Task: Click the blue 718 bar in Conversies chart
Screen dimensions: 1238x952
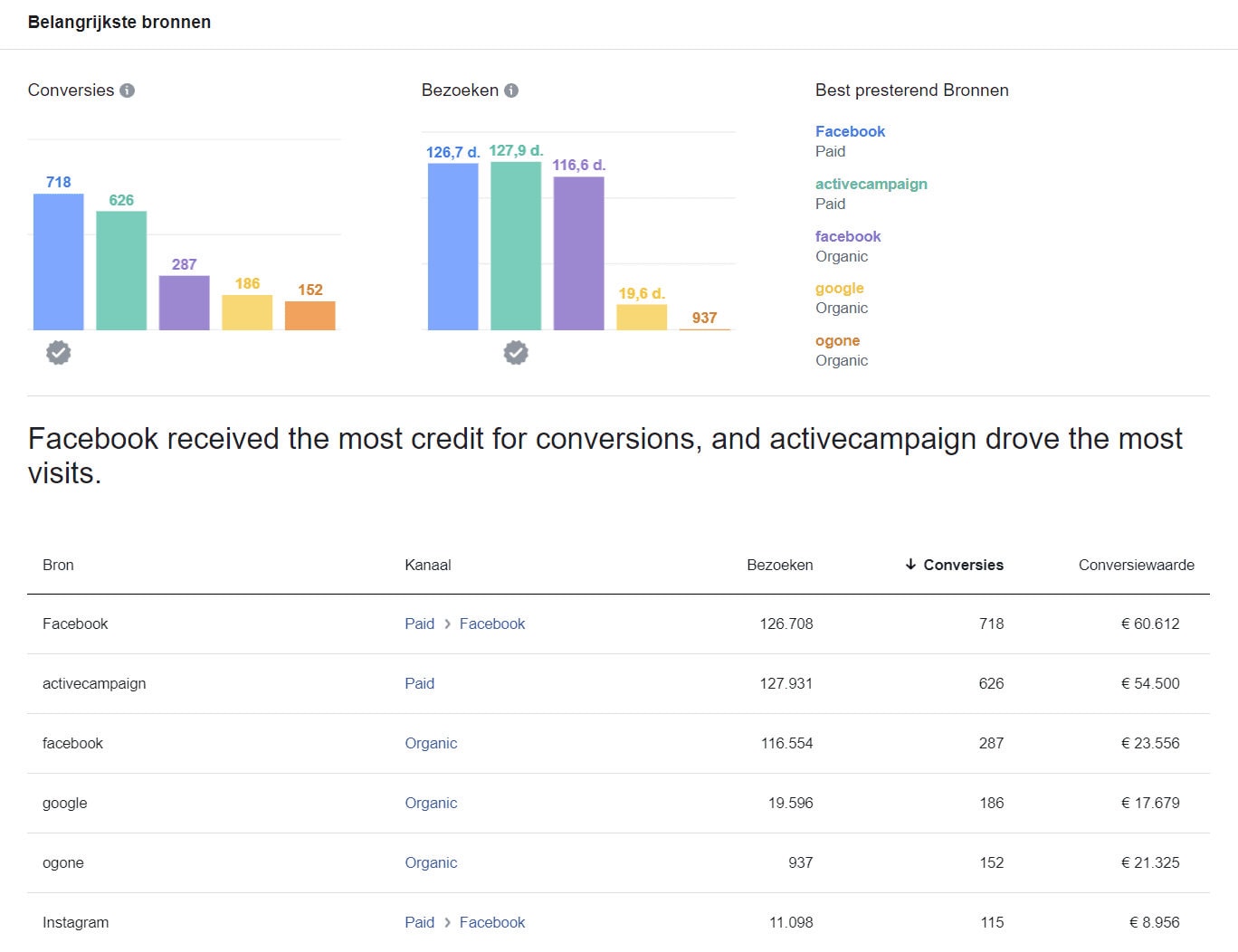Action: click(59, 262)
